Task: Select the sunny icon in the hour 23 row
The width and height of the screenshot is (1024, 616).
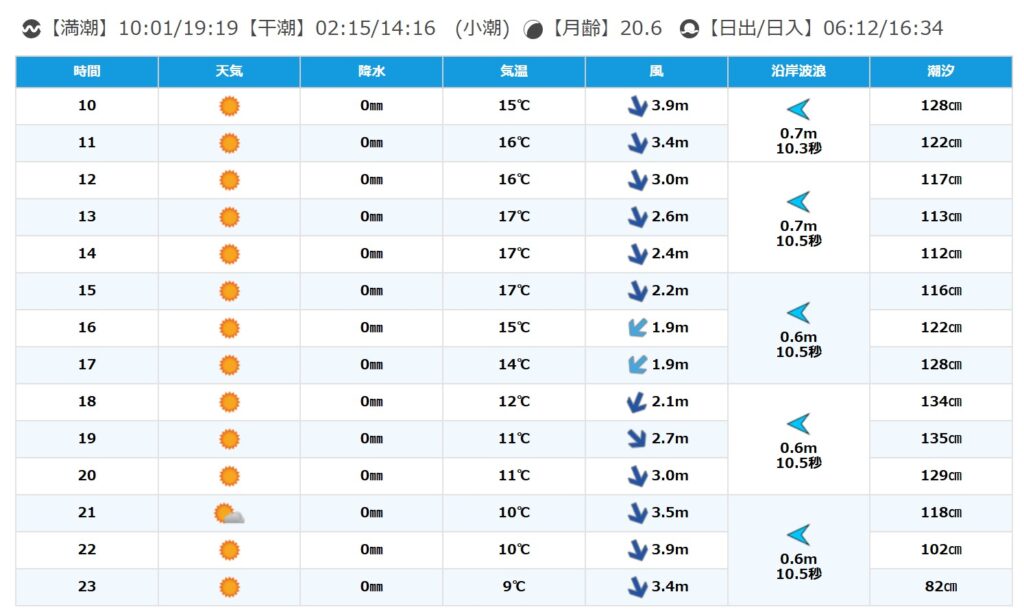Action: (x=229, y=587)
